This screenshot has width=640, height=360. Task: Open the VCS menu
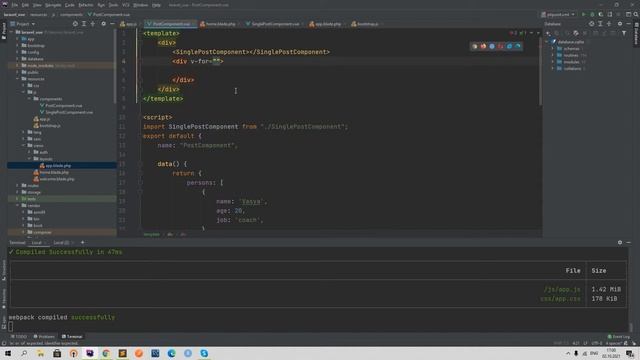point(126,5)
